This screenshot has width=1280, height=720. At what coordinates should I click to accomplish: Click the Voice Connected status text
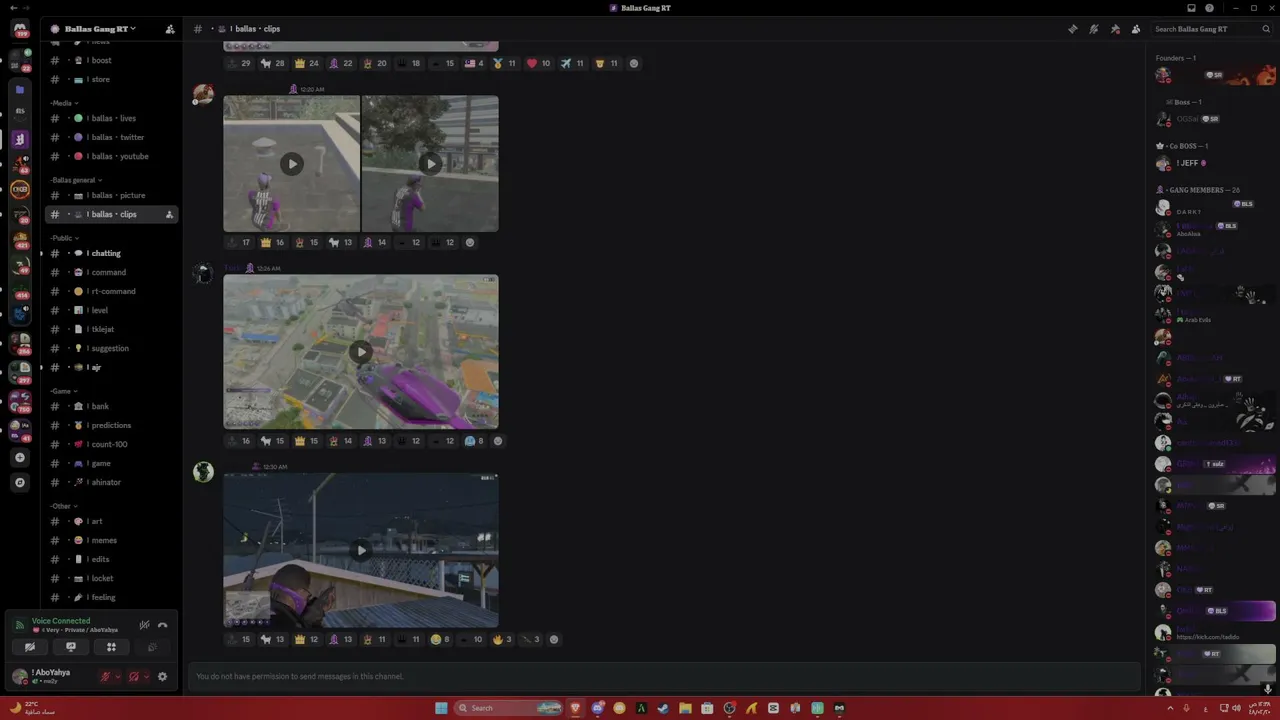61,621
